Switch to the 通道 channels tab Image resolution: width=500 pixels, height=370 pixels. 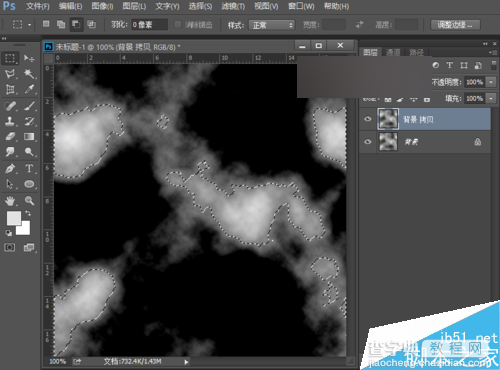(x=393, y=52)
